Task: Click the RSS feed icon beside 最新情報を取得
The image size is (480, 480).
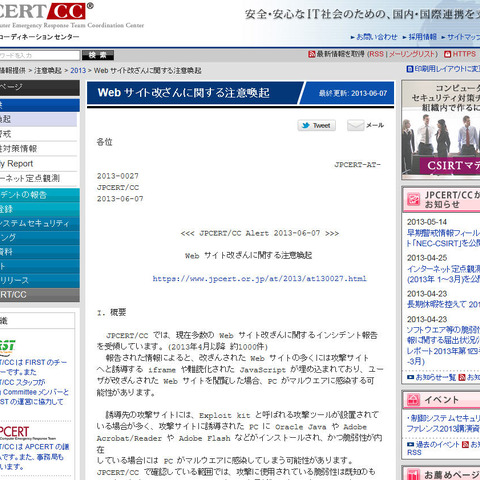Action: (x=312, y=54)
